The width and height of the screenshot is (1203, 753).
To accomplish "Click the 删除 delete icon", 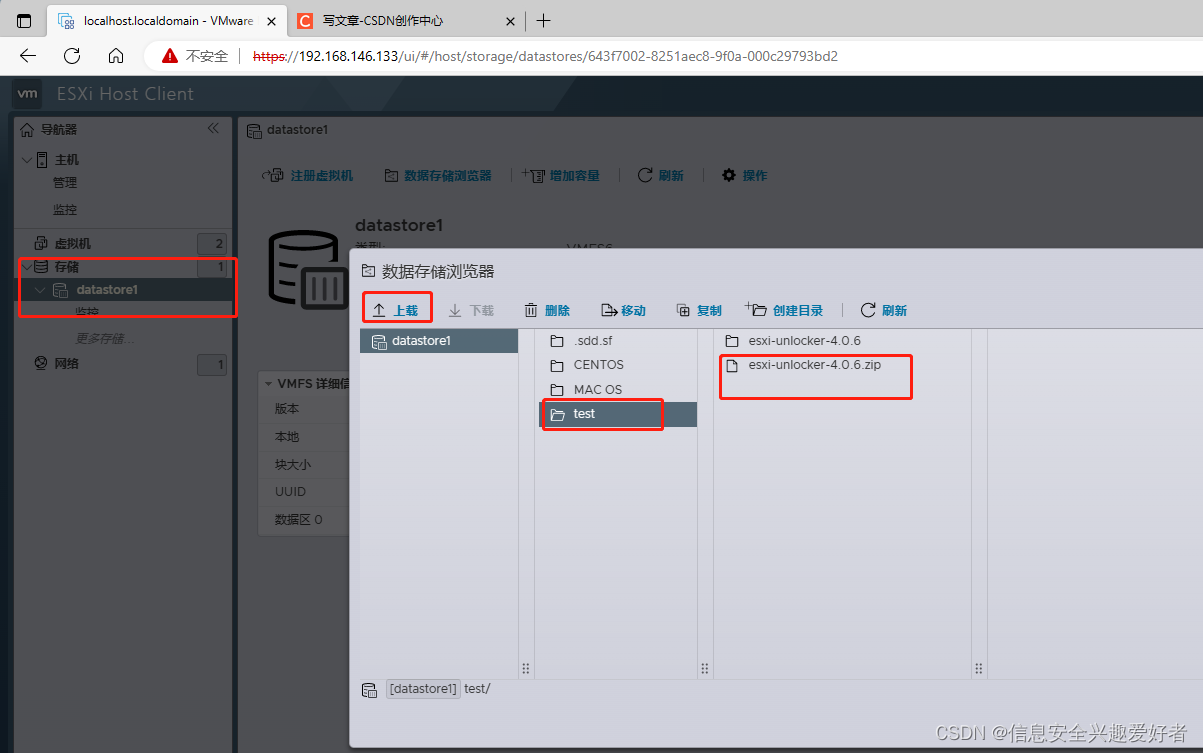I will [x=531, y=309].
